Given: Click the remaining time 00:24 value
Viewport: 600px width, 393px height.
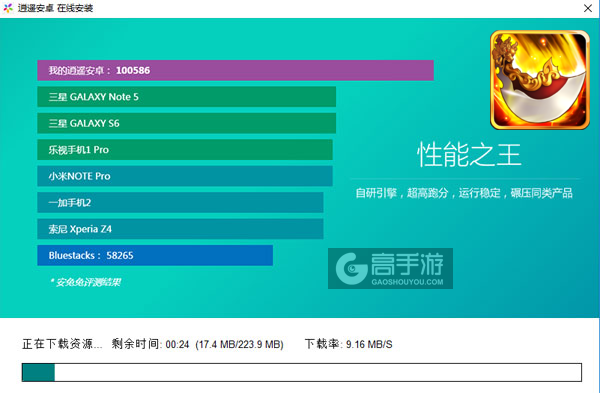Looking at the screenshot, I should 177,344.
